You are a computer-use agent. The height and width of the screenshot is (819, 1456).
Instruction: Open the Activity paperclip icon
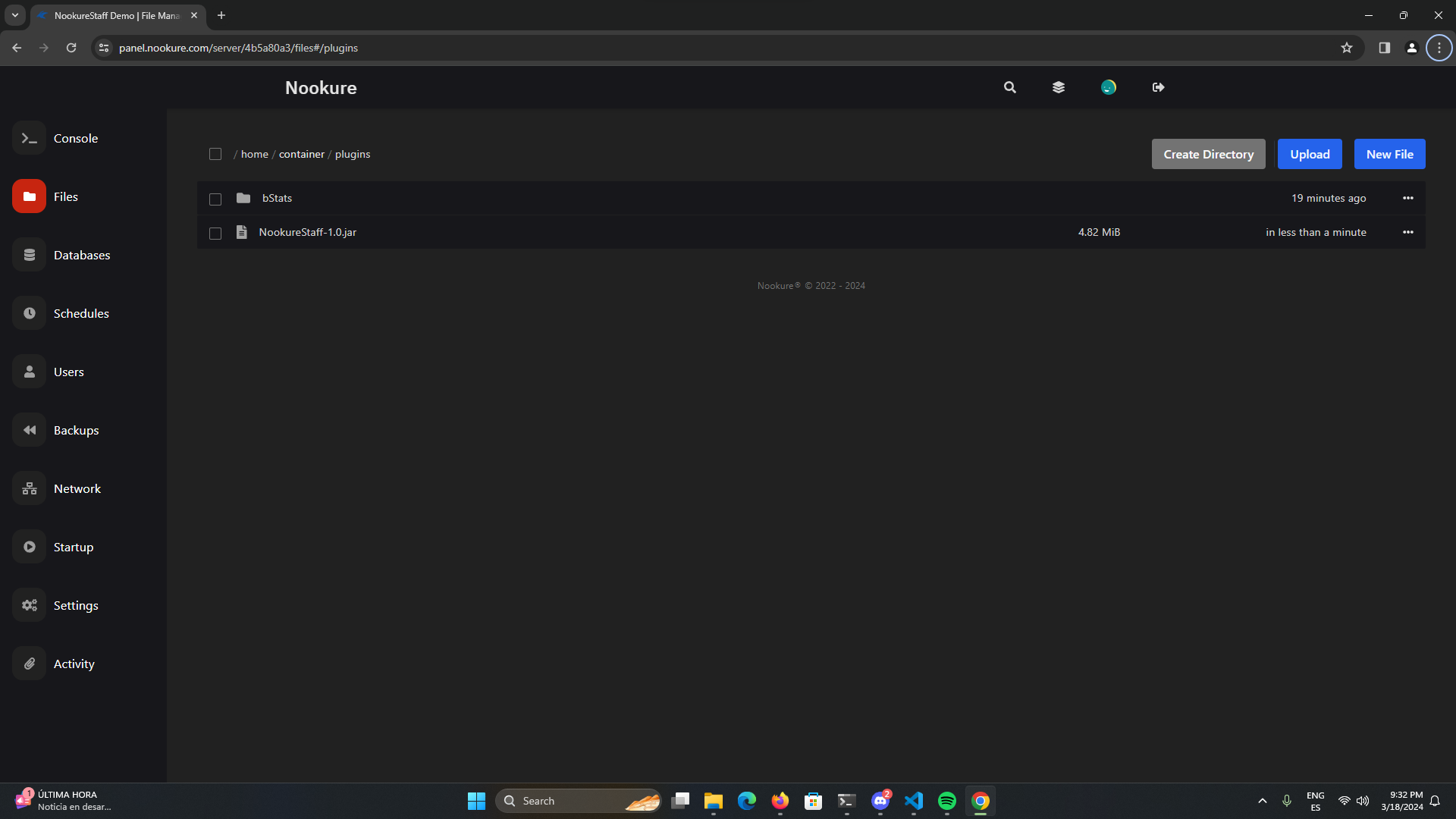pos(29,664)
